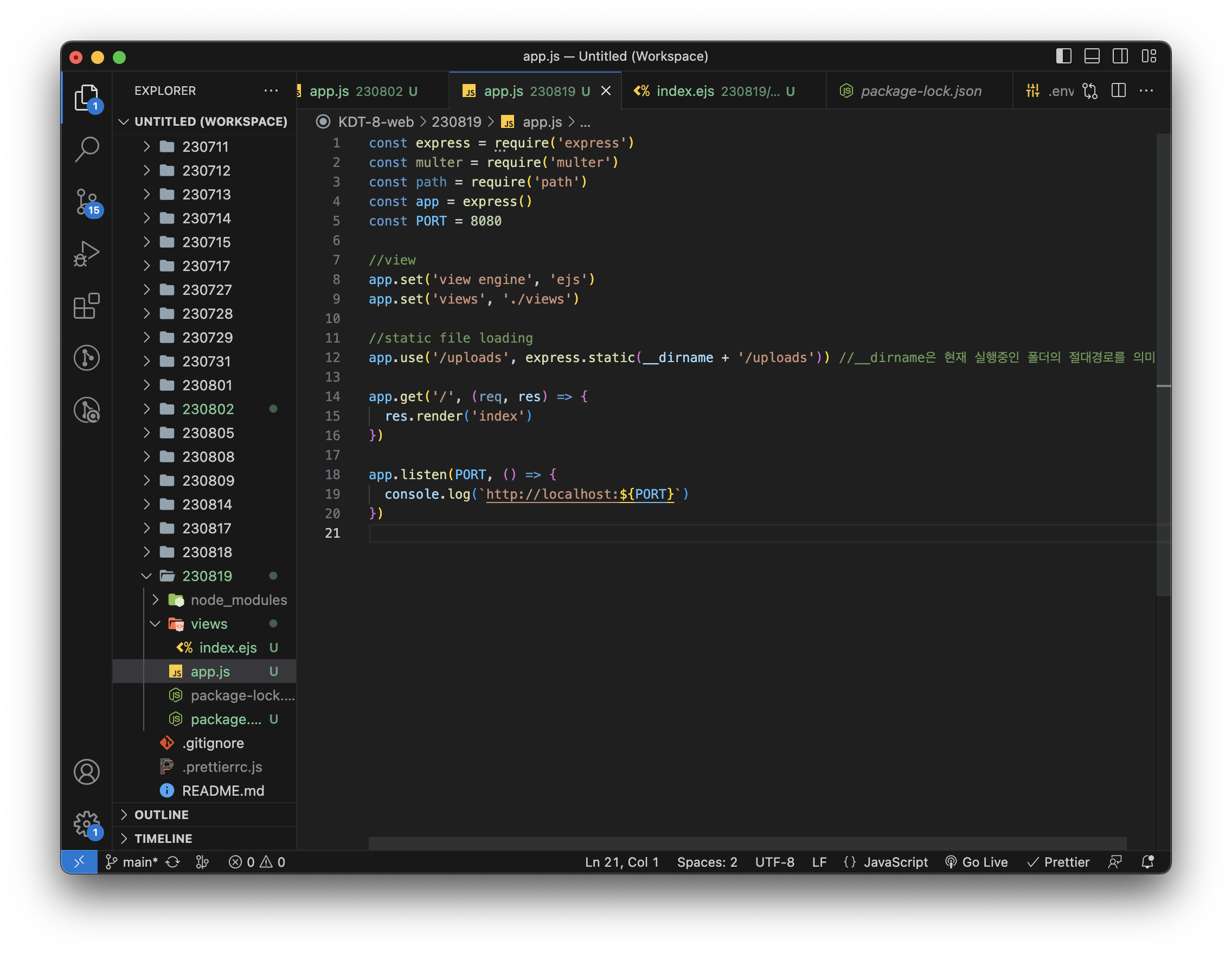Open the Accounts menu
This screenshot has width=1232, height=954.
[86, 772]
